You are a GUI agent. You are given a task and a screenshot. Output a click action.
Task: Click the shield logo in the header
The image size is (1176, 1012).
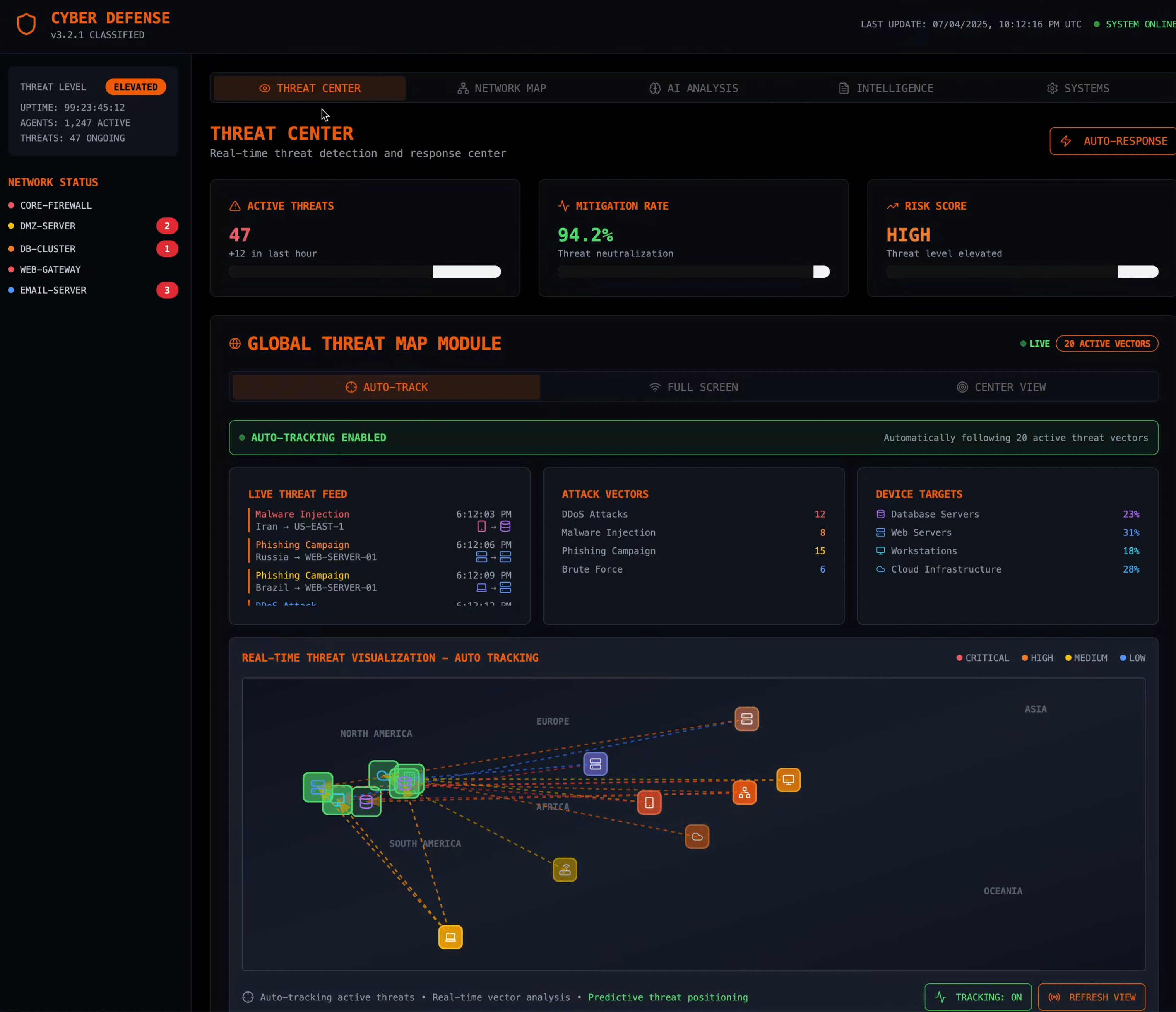point(26,24)
